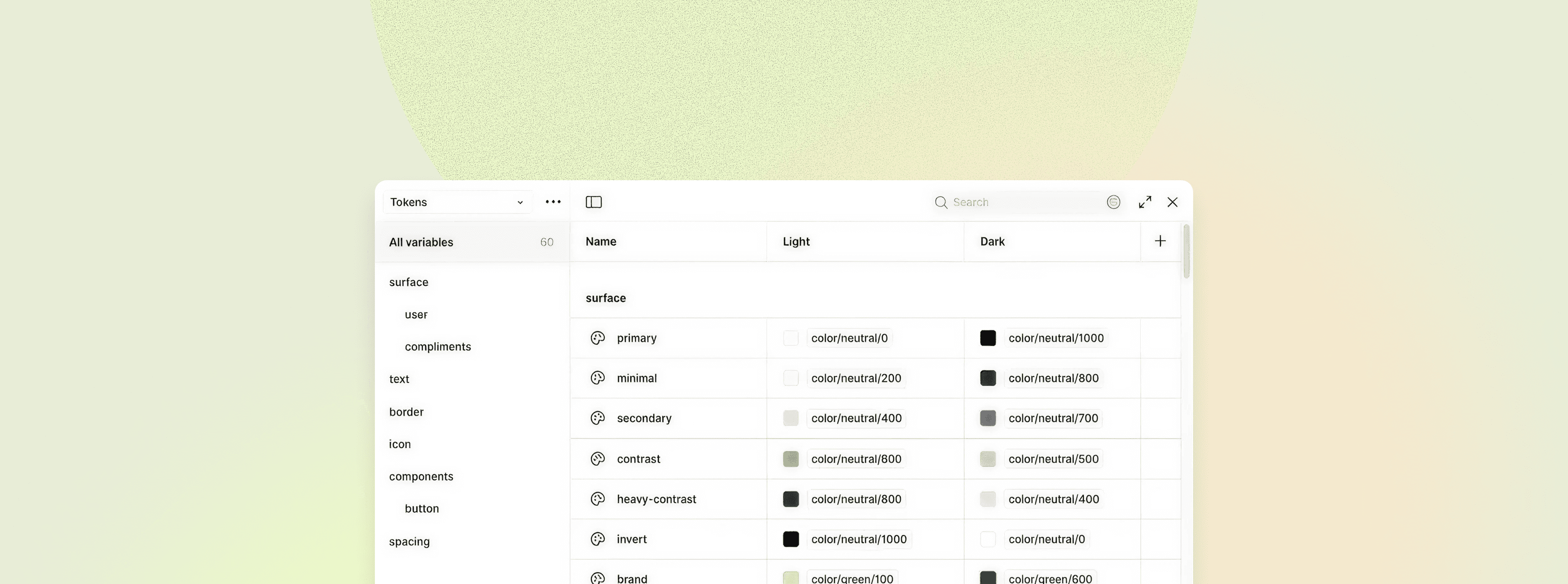Click the circular filter icon in search
This screenshot has width=1568, height=584.
[1113, 202]
